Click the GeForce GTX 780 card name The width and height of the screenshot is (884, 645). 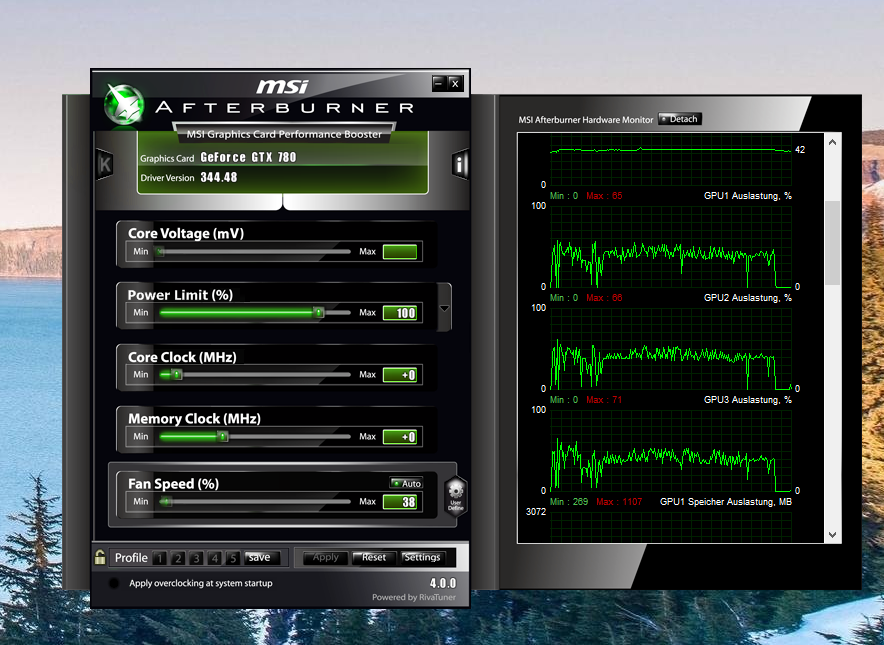[x=248, y=157]
